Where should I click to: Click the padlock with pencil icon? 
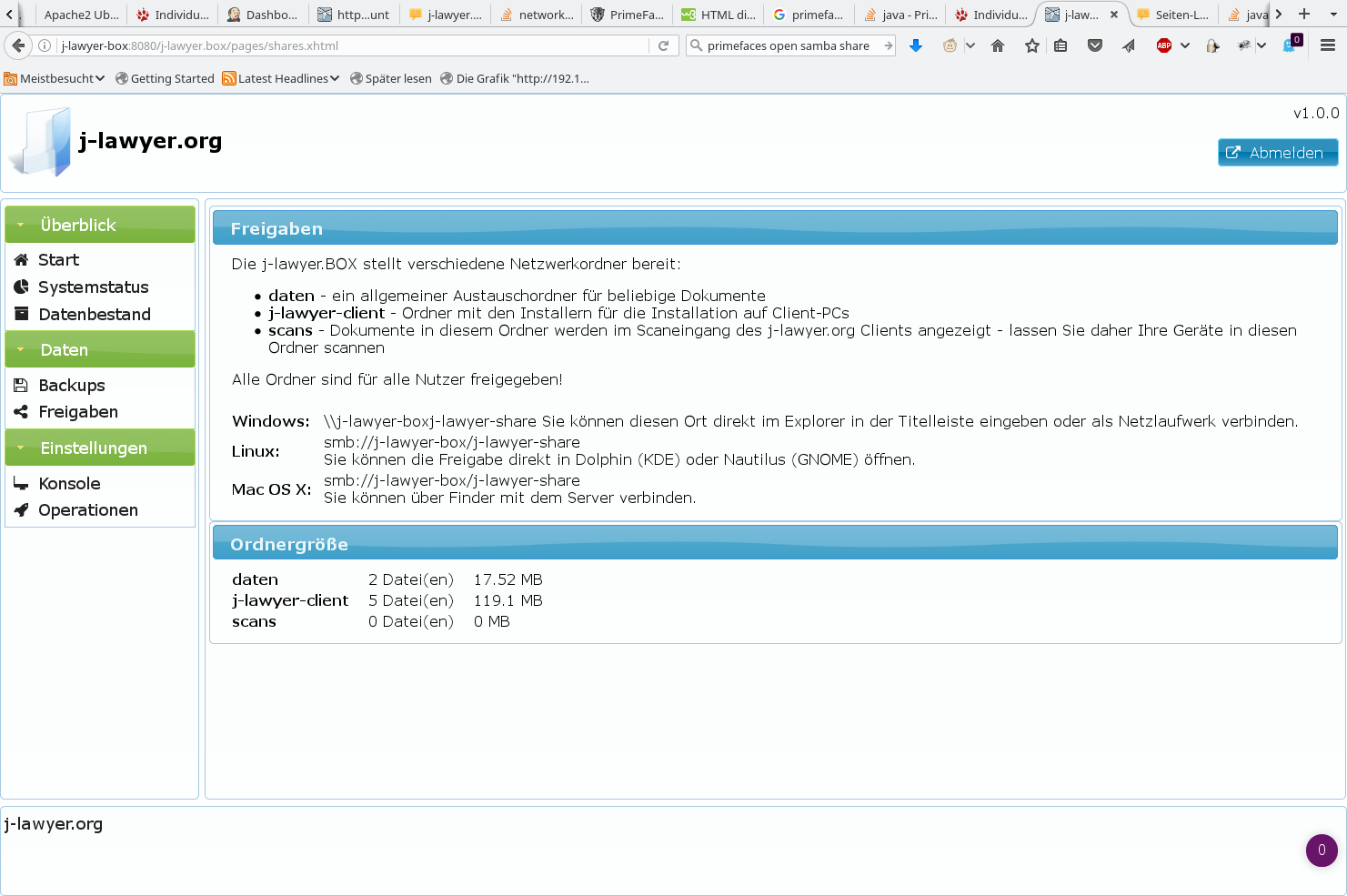pos(1212,45)
